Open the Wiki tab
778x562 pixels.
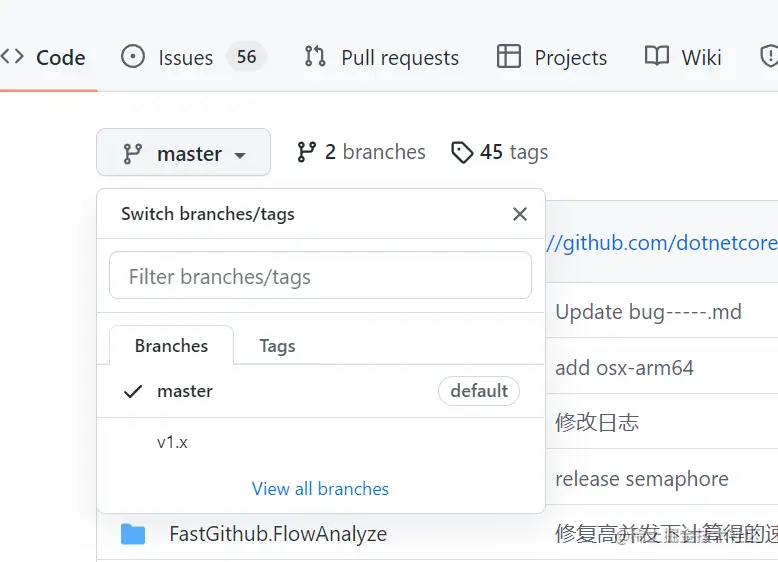pos(683,58)
